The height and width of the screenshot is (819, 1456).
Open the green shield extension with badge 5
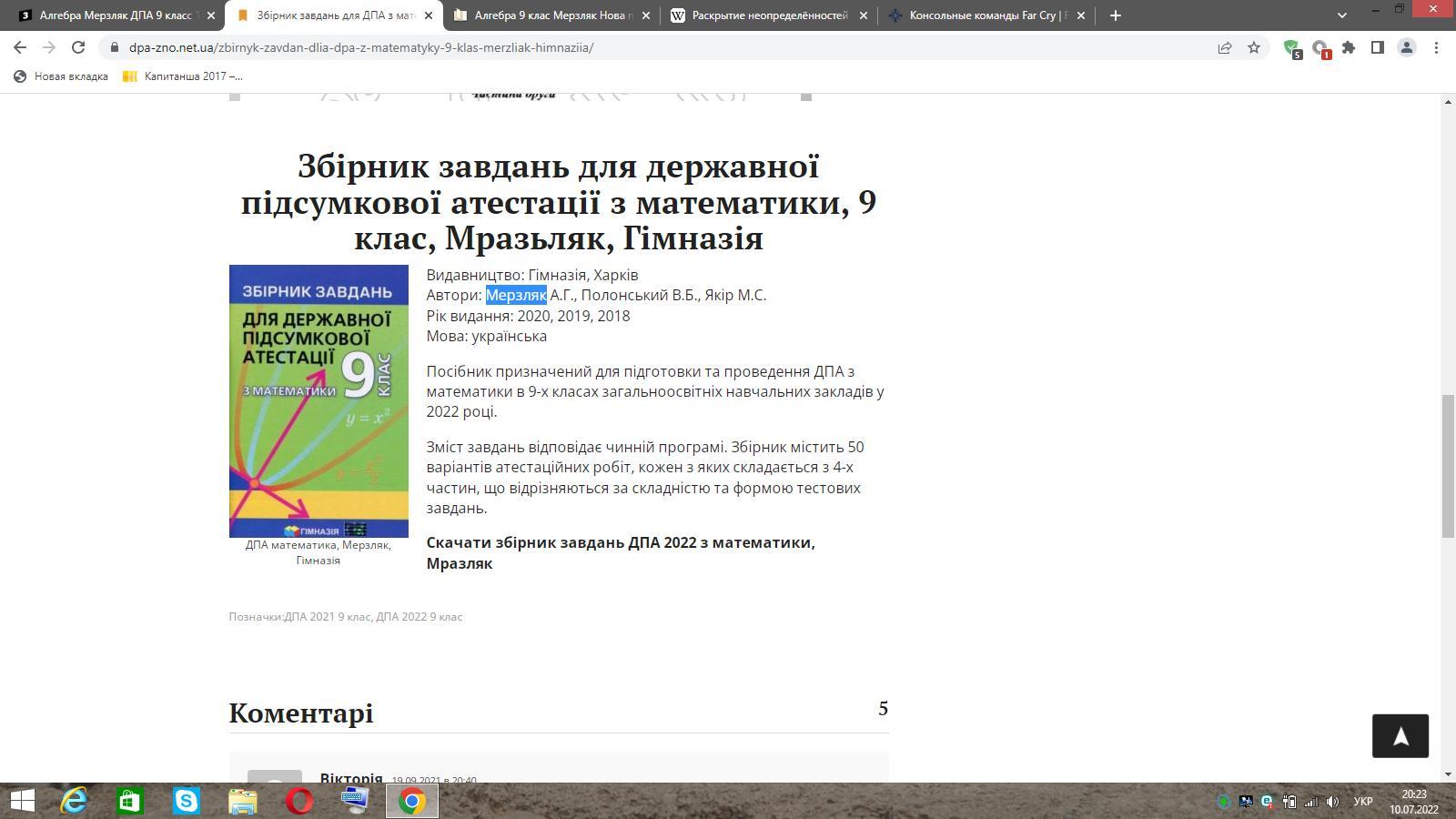(1291, 48)
